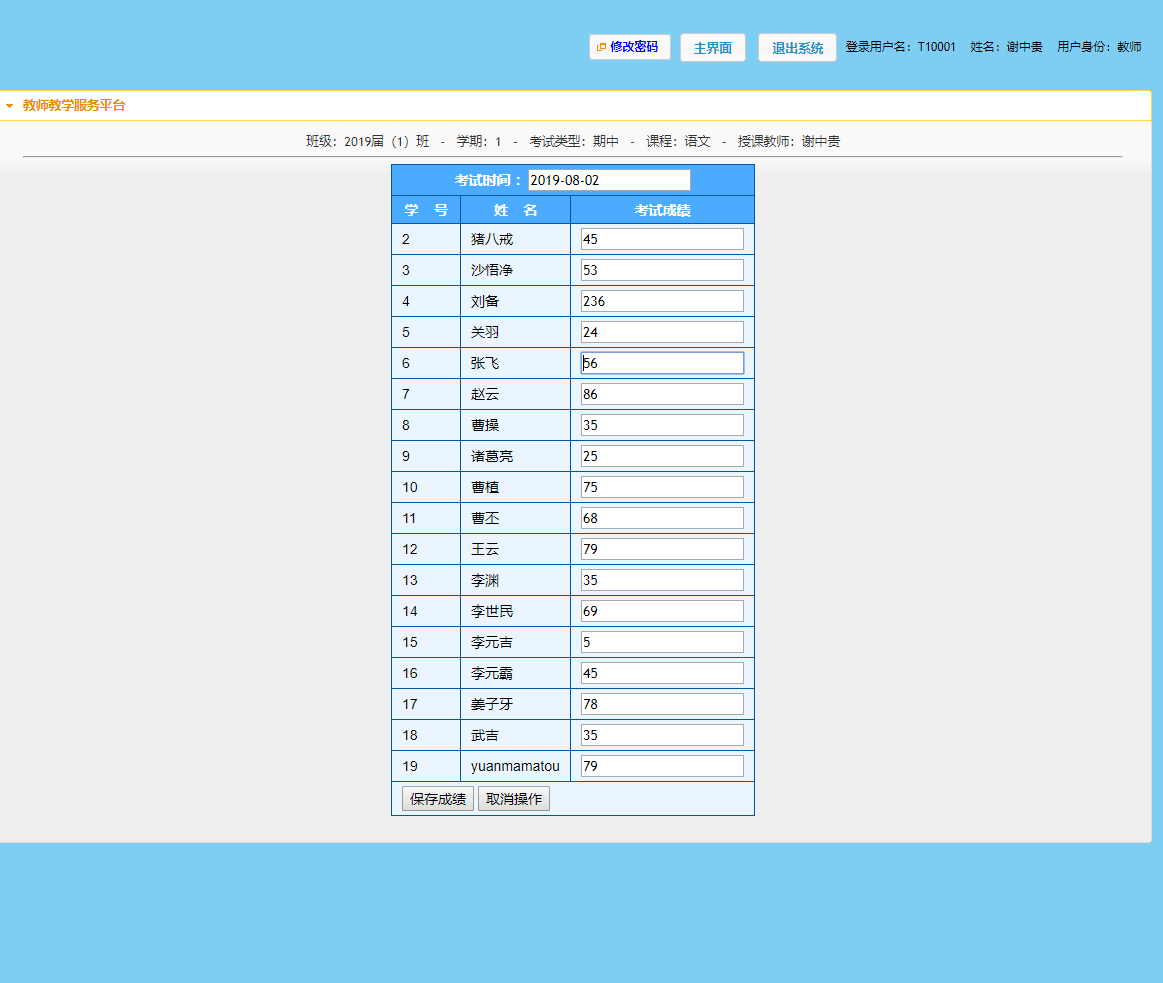Image resolution: width=1163 pixels, height=983 pixels.
Task: Select score box for yuanmamatou
Action: 662,766
